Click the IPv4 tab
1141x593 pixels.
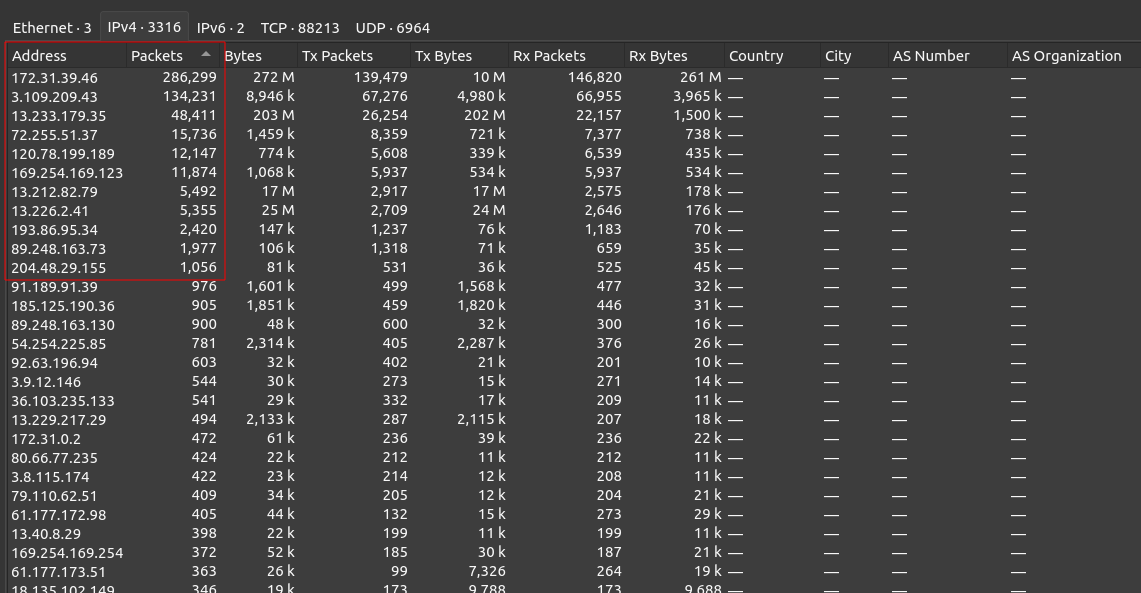point(144,28)
